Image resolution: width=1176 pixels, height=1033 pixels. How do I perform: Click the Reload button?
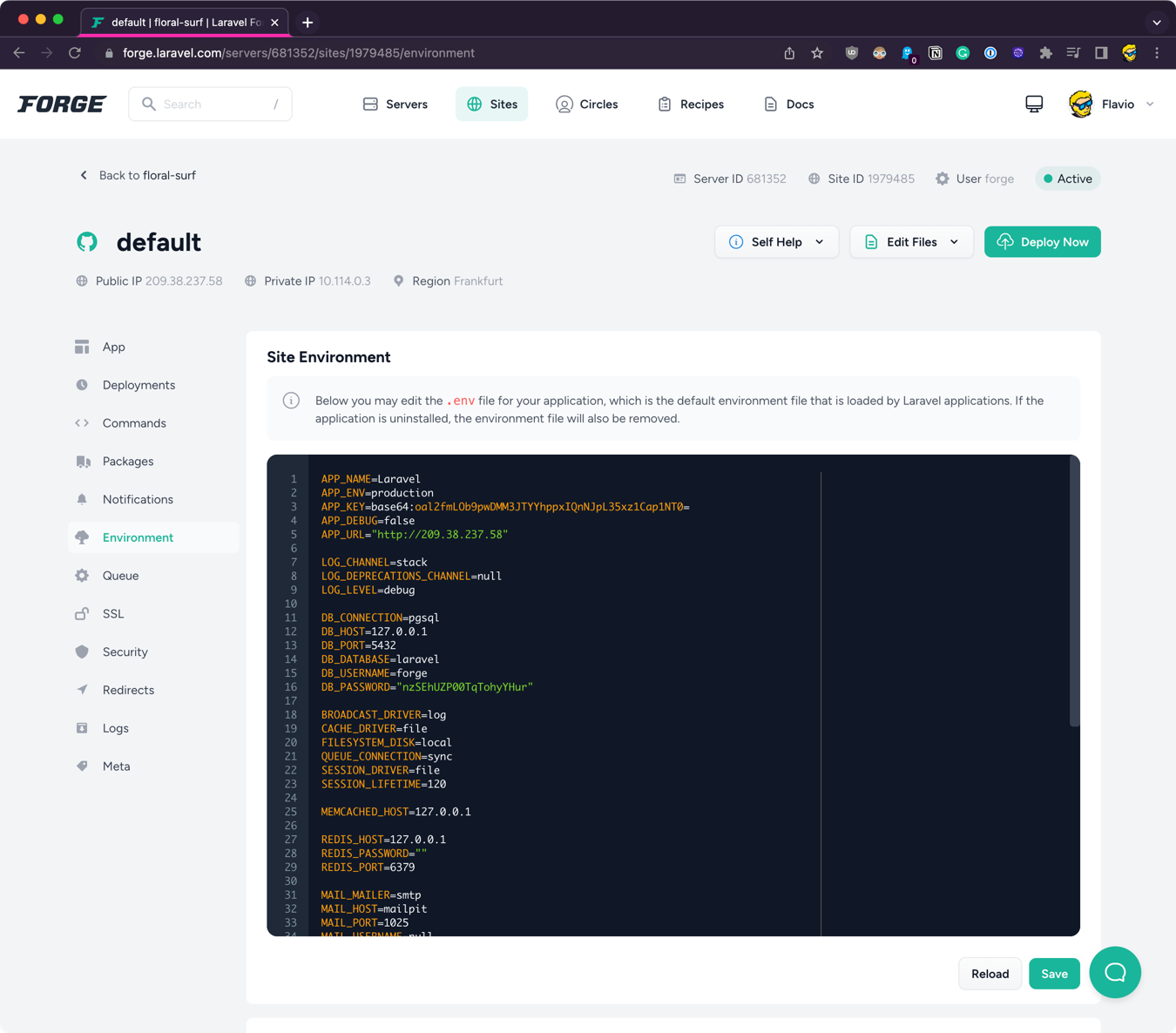tap(990, 974)
